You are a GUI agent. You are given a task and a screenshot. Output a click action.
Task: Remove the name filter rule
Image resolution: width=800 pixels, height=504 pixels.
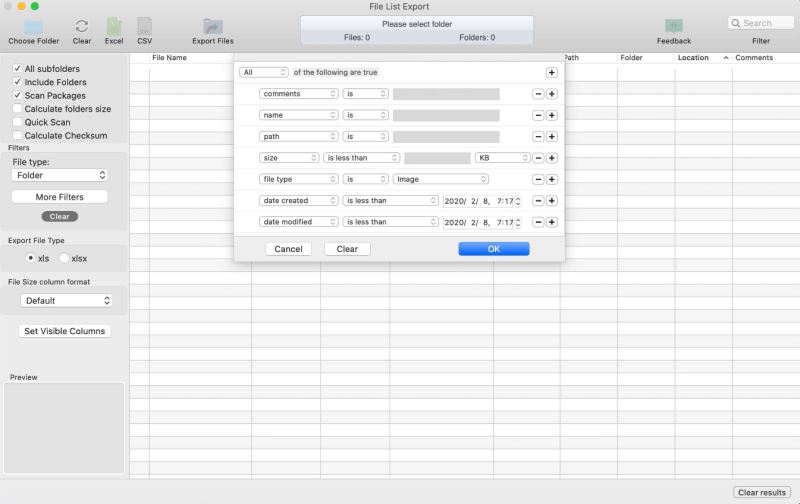click(x=538, y=115)
